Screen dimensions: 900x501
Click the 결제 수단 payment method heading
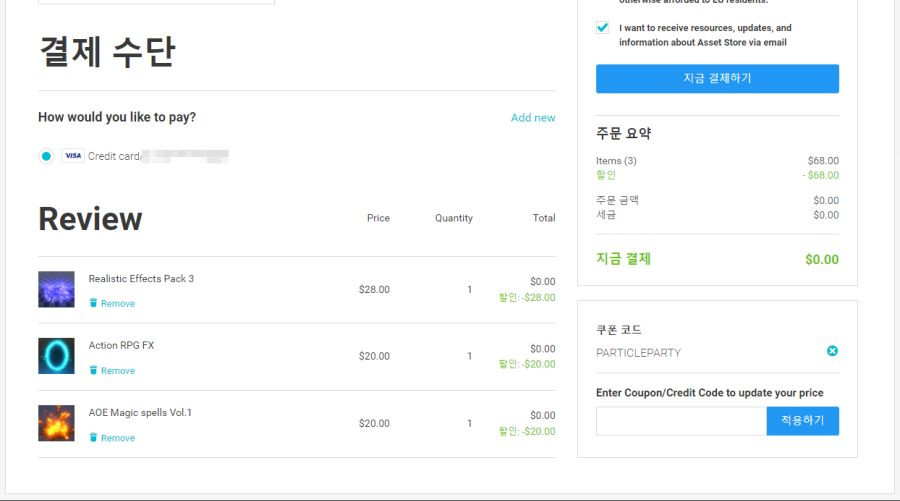(107, 52)
